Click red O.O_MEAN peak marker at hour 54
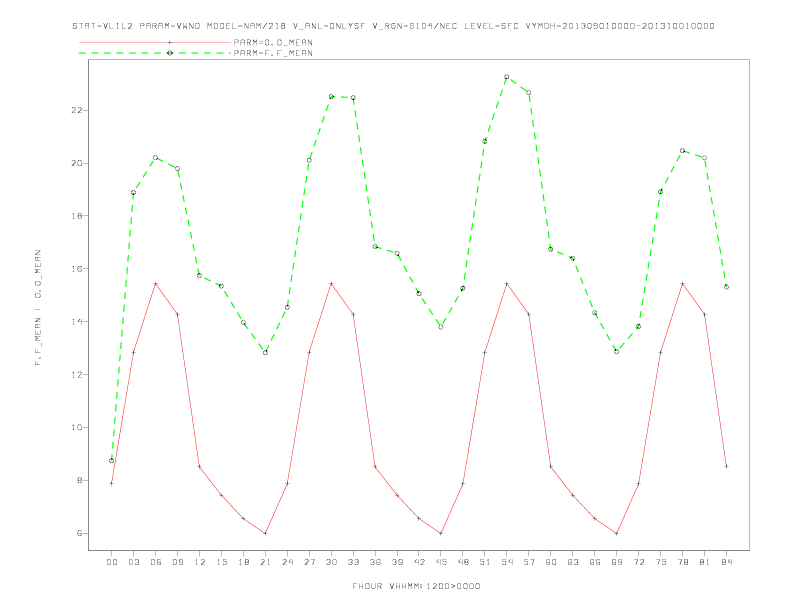Screen dimensions: 792x612 (x=507, y=284)
